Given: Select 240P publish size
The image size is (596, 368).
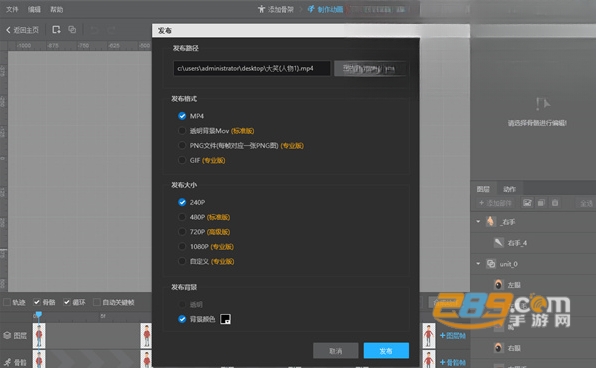Looking at the screenshot, I should click(x=182, y=202).
